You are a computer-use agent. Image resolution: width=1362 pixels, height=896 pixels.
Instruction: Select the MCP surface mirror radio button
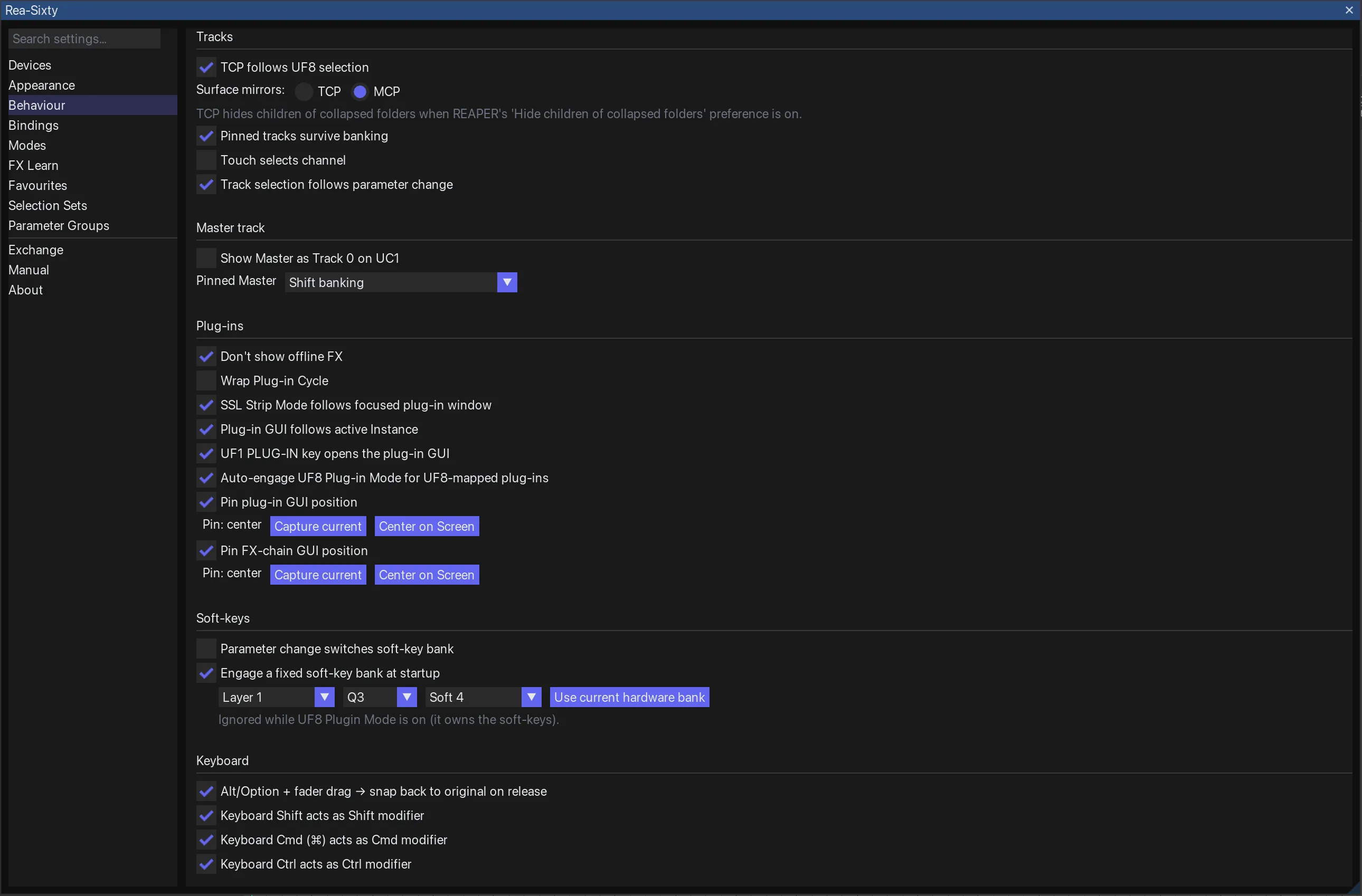point(360,91)
